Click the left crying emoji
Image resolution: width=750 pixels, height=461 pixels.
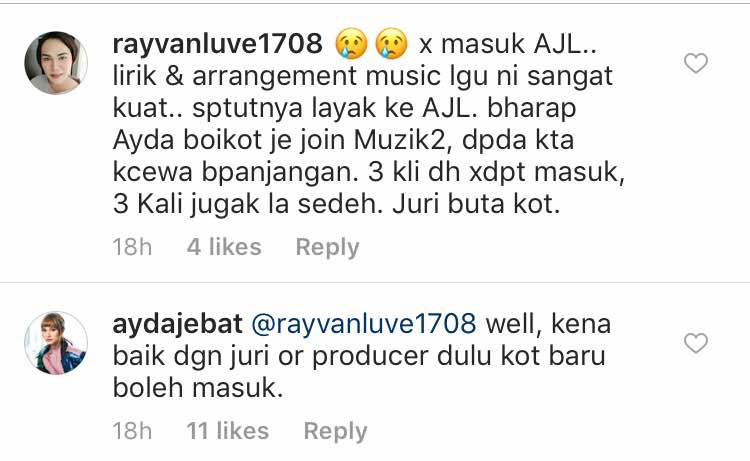click(352, 44)
